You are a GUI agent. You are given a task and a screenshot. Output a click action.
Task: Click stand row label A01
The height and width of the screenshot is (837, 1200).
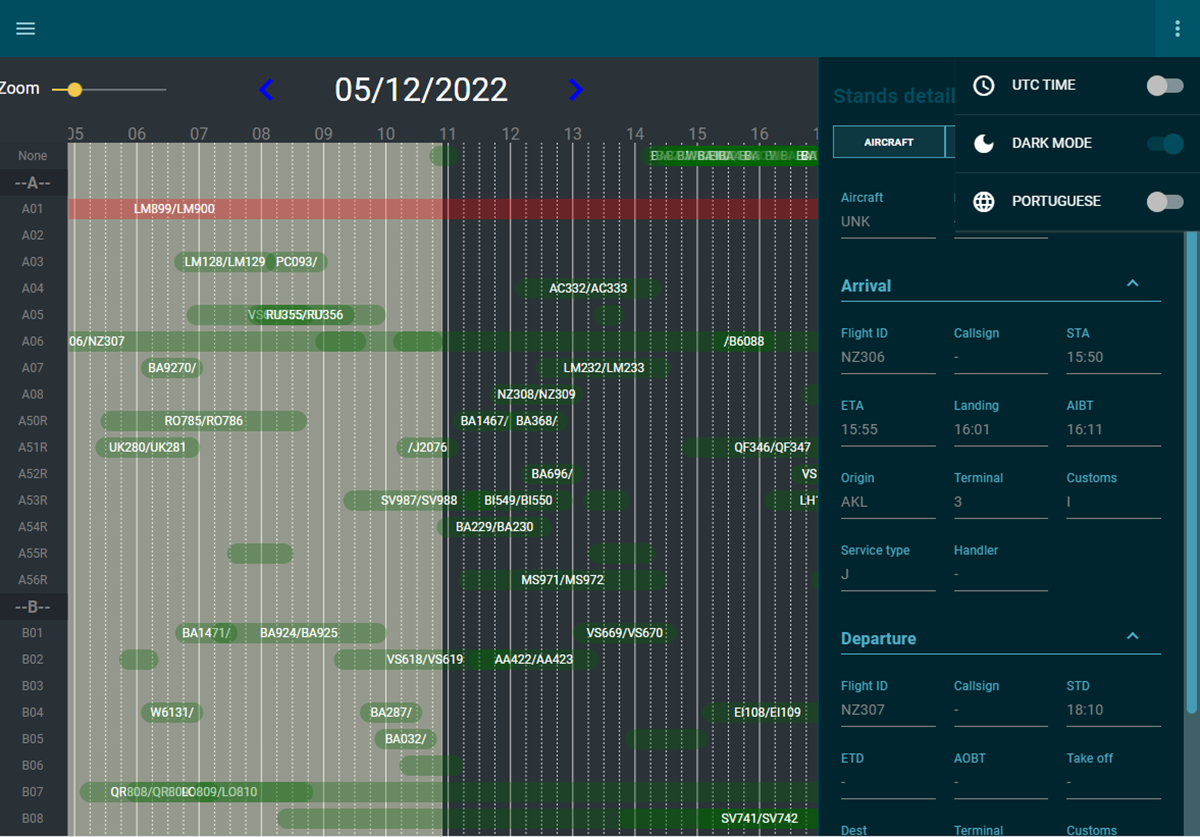(x=33, y=209)
